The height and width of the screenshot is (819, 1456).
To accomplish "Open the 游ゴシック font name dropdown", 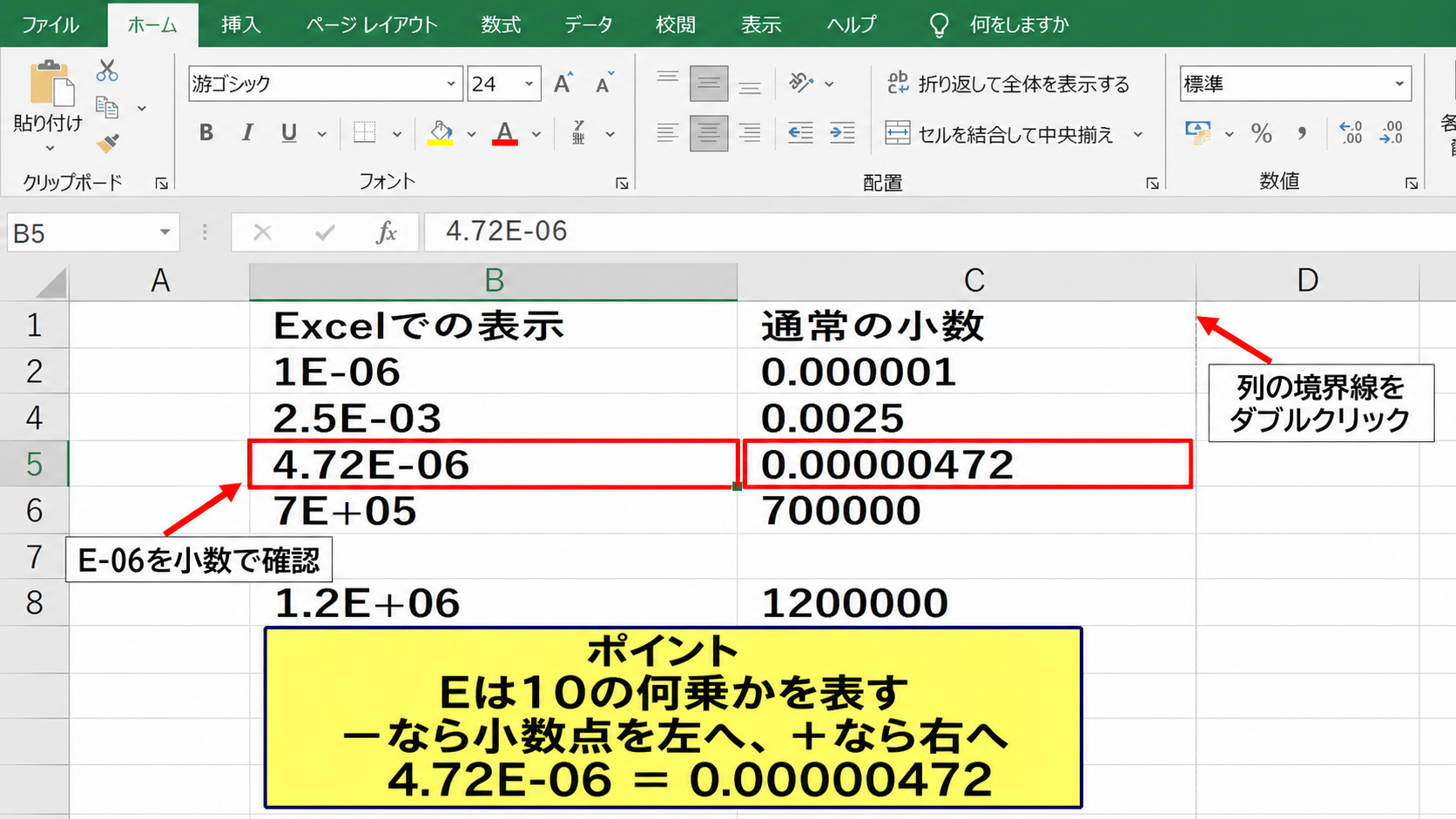I will coord(451,84).
